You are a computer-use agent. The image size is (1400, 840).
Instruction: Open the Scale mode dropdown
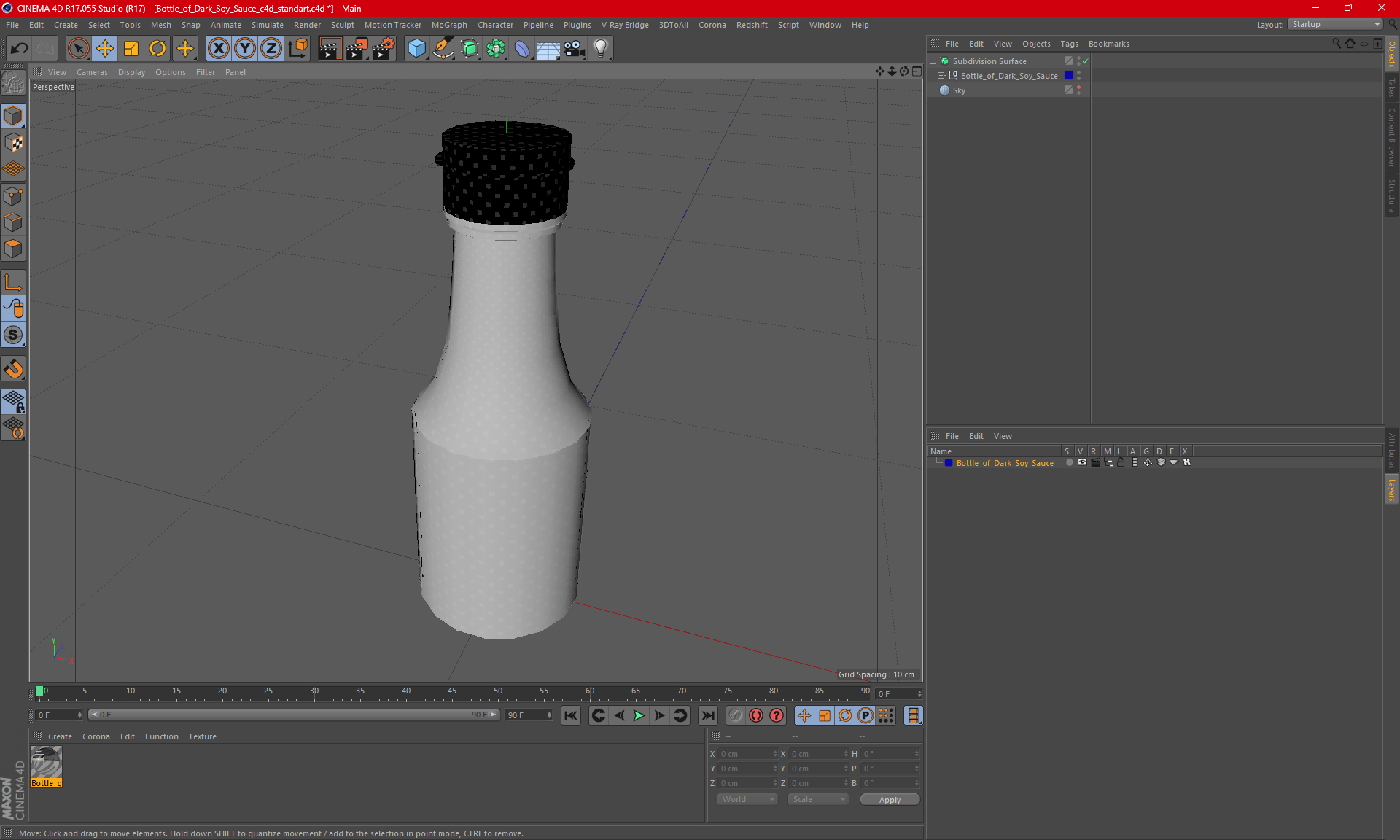pyautogui.click(x=818, y=800)
